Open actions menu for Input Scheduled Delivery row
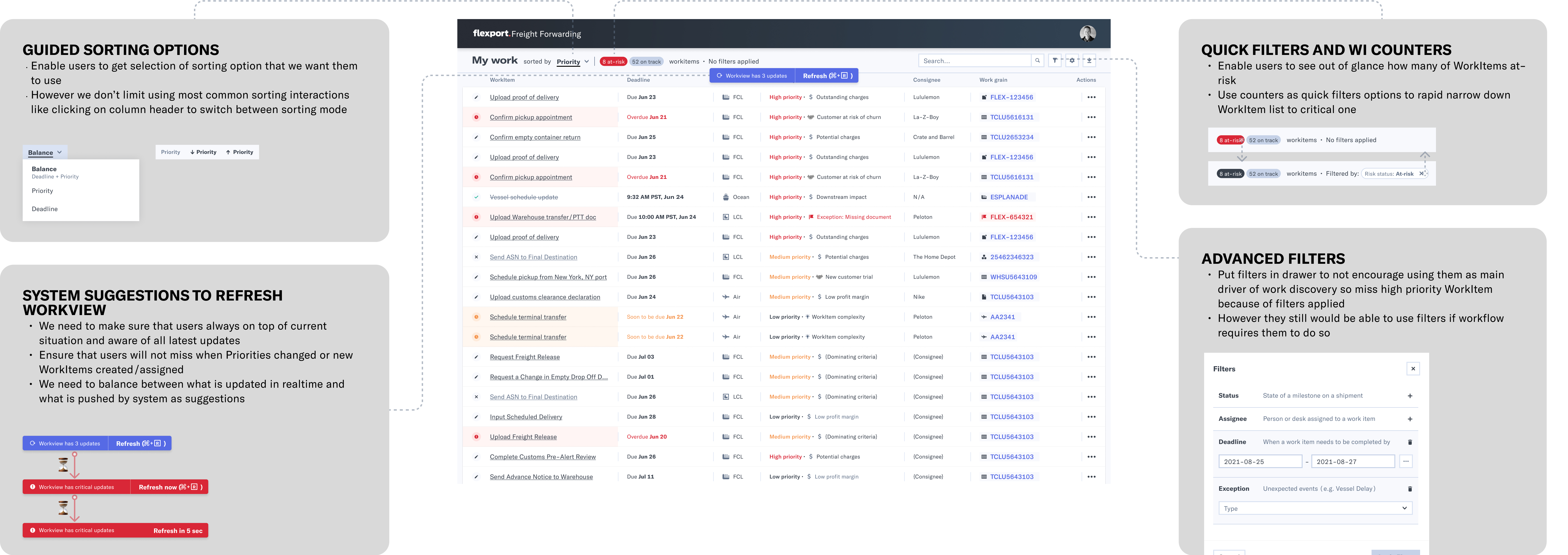The width and height of the screenshot is (1568, 555). coord(1091,417)
